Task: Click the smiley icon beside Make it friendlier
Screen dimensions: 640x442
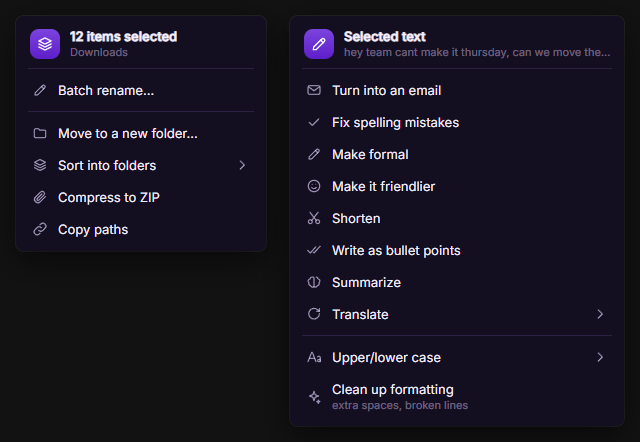Action: 314,186
